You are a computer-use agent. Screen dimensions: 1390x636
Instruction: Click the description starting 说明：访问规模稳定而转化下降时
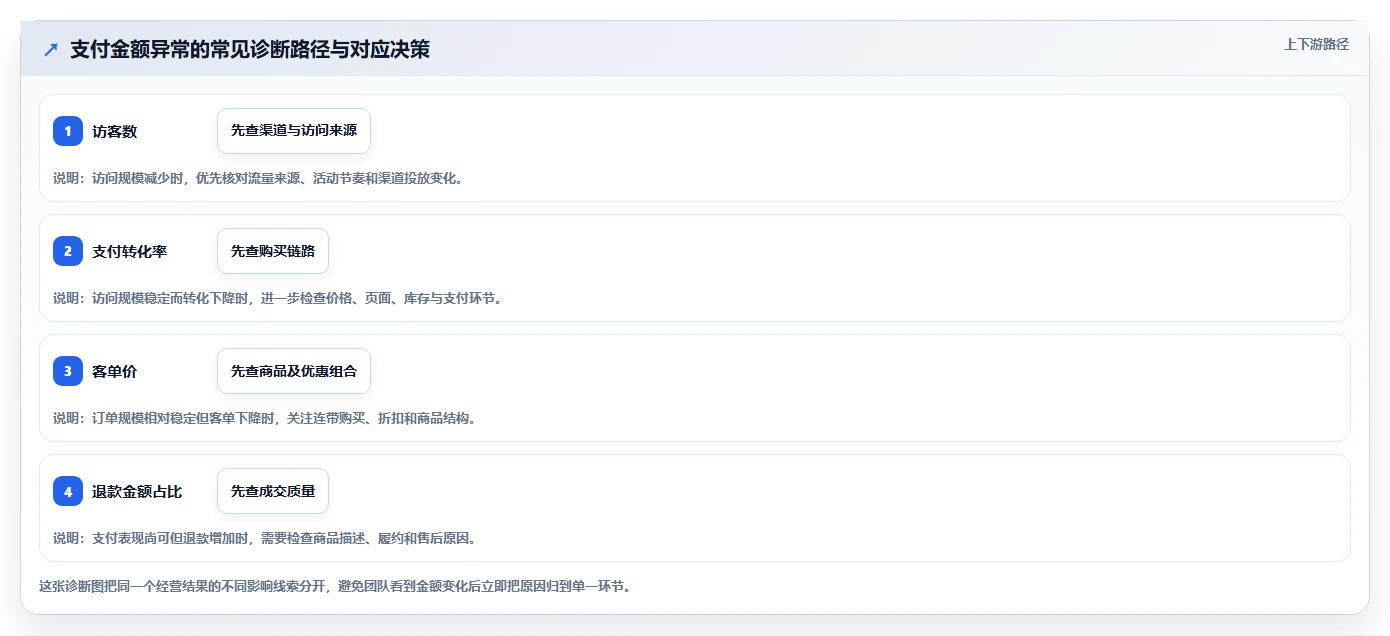pos(277,298)
